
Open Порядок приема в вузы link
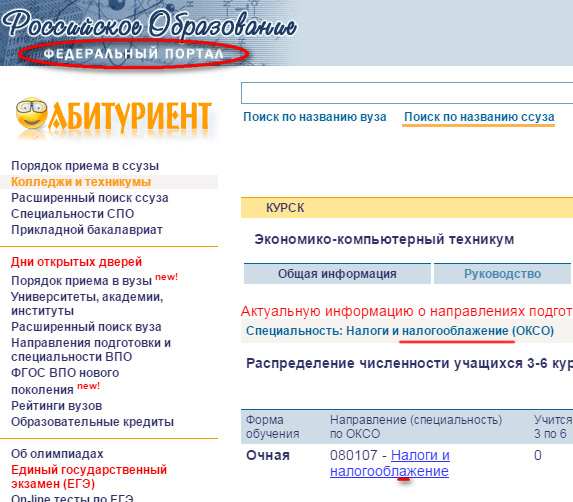tap(81, 281)
